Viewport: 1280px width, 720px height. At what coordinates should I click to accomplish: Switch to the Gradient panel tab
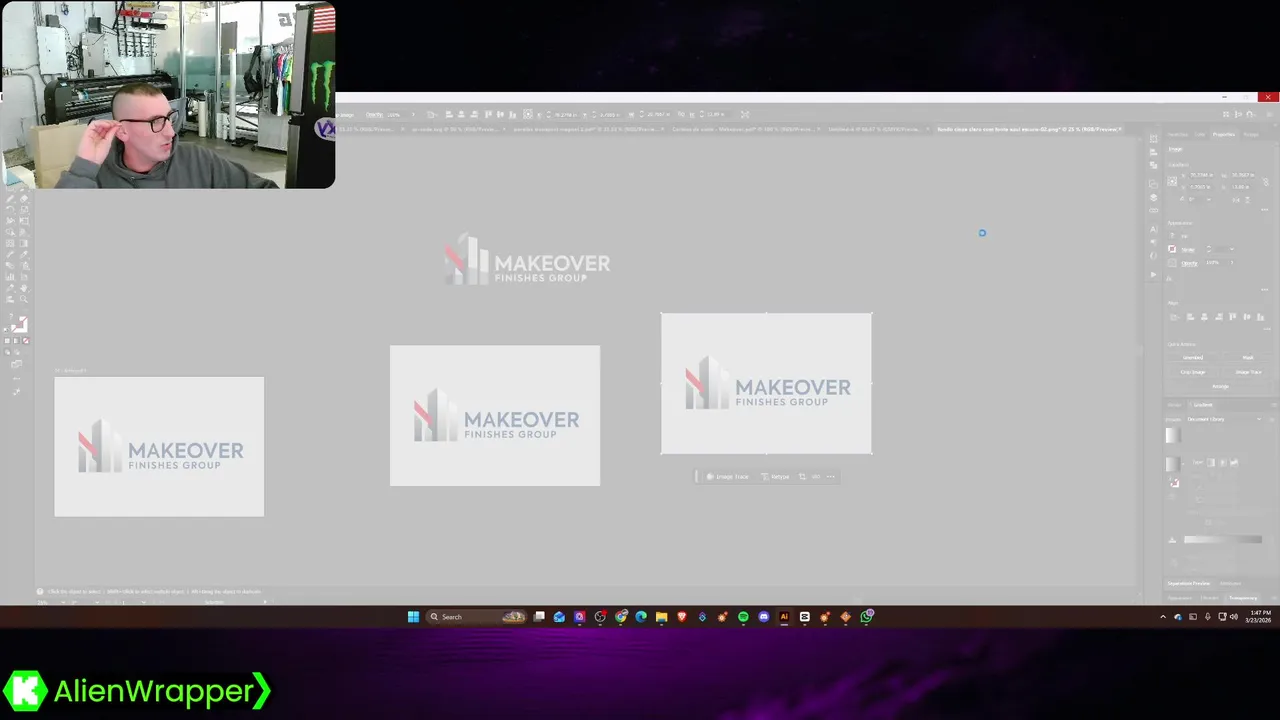click(1203, 404)
